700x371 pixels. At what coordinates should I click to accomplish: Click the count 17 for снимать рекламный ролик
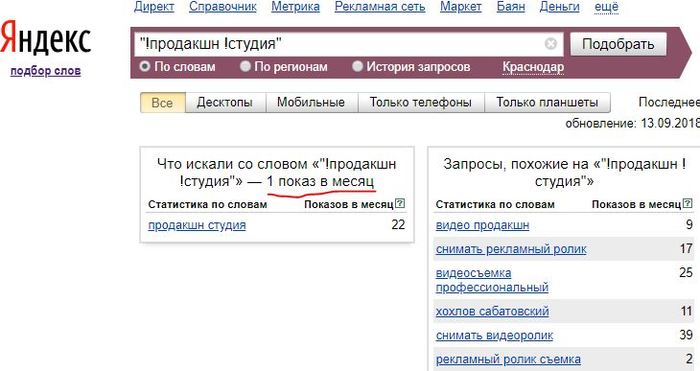pyautogui.click(x=686, y=249)
